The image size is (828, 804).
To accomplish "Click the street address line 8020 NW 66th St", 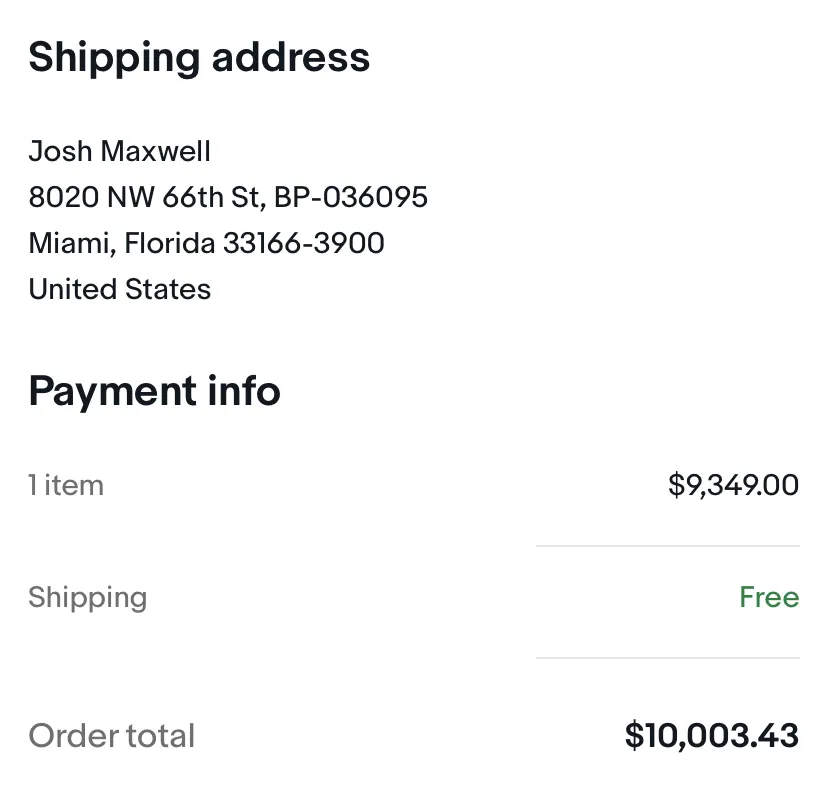I will pyautogui.click(x=145, y=197).
